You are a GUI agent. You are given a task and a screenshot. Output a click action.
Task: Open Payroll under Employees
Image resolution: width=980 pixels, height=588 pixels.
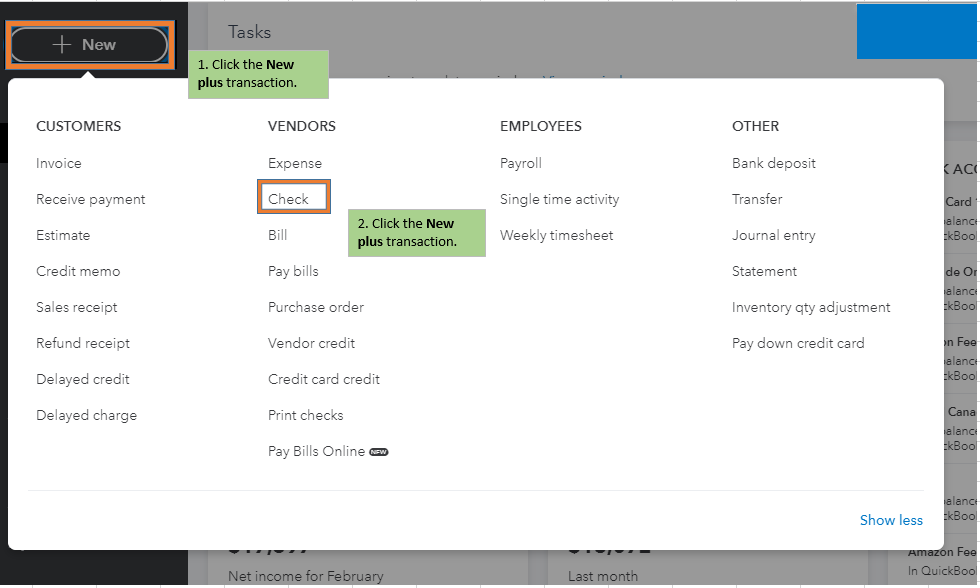coord(521,163)
